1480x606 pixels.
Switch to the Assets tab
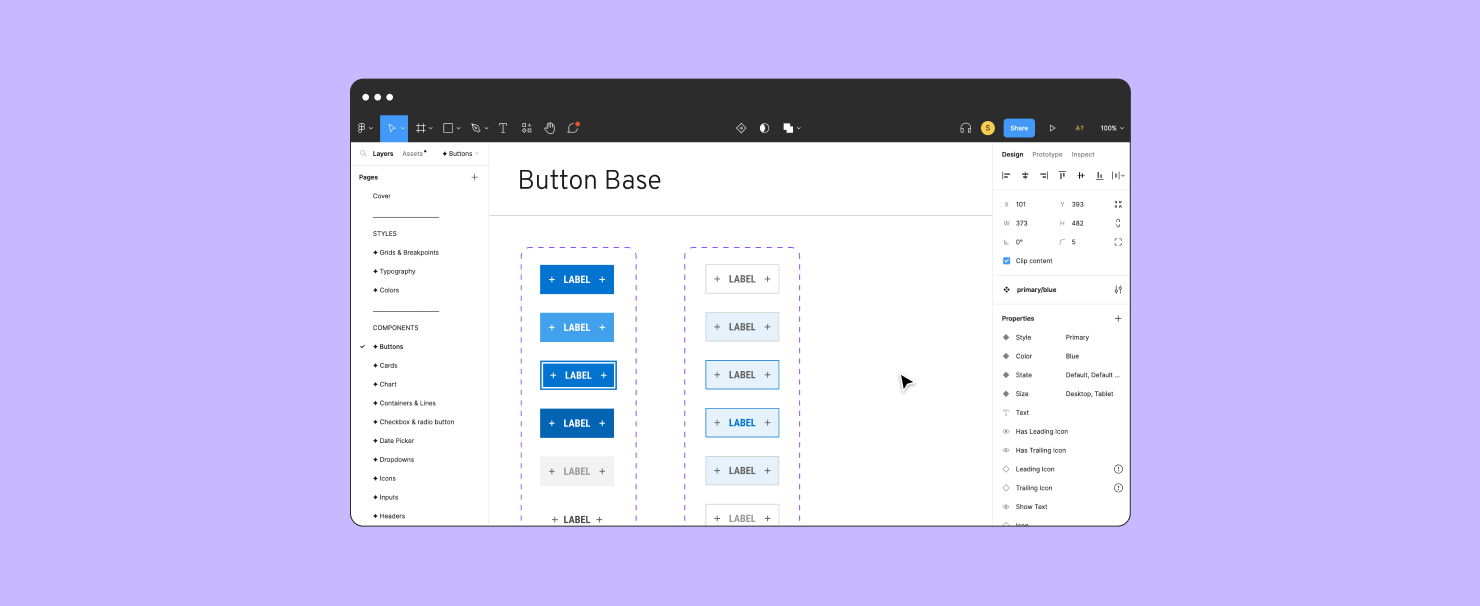point(413,154)
